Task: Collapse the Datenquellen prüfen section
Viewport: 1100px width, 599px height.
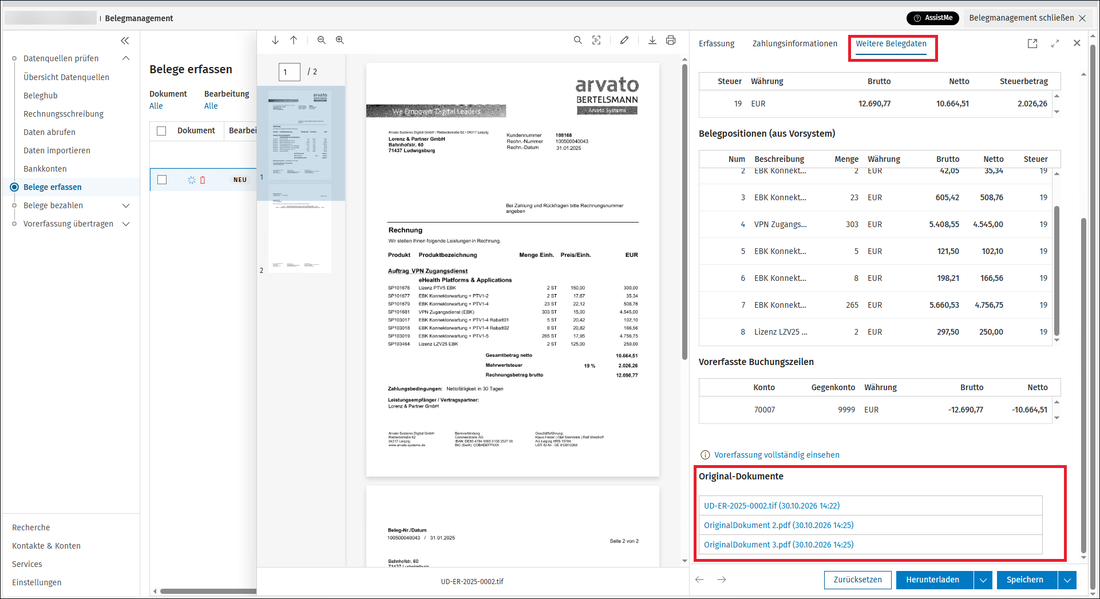Action: point(126,58)
